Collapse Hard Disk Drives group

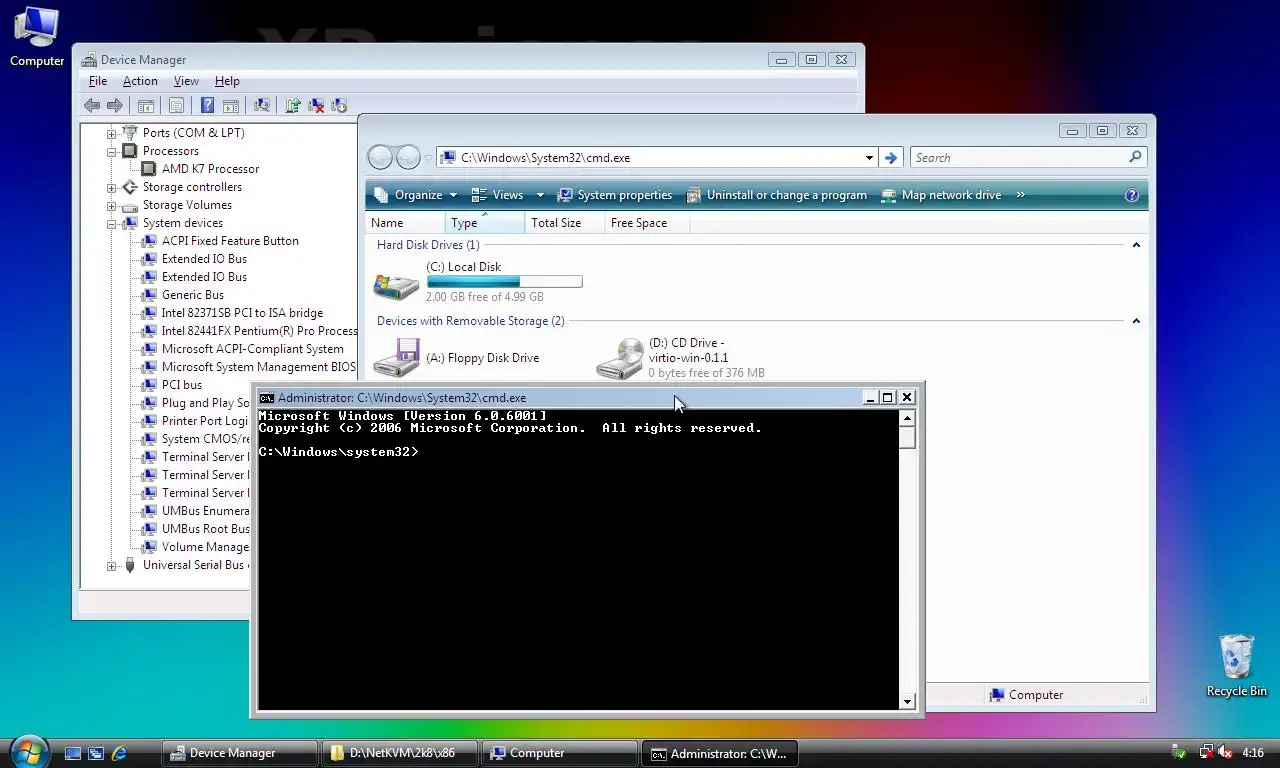pos(1136,245)
